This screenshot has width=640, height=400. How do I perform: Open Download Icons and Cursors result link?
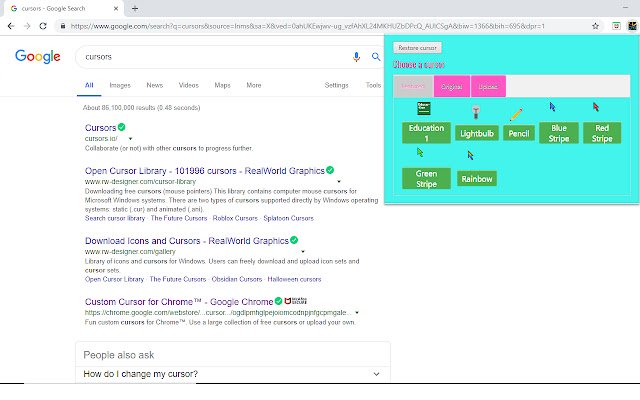pos(187,241)
